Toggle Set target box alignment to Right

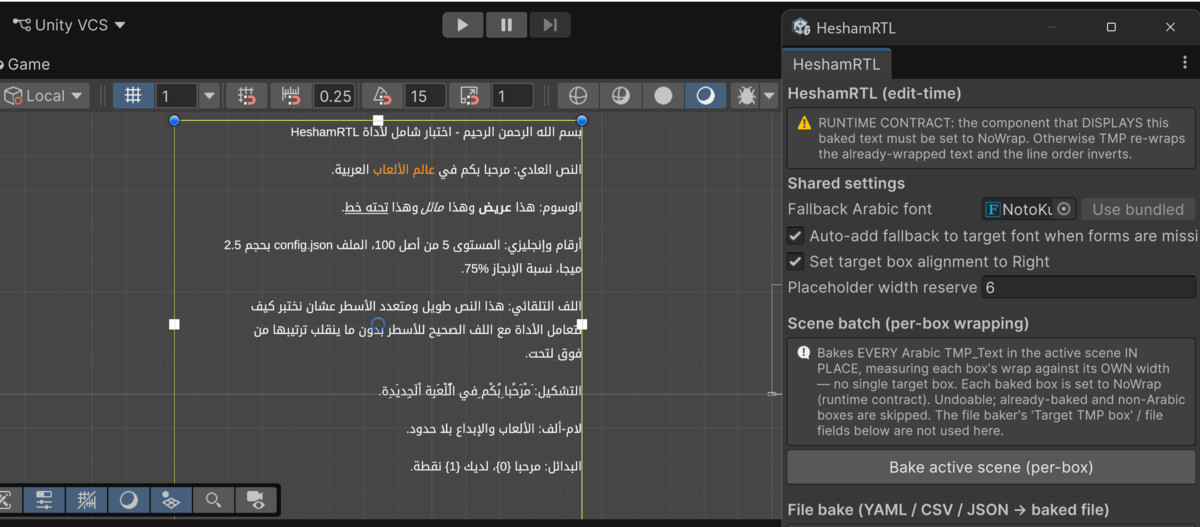pos(796,262)
